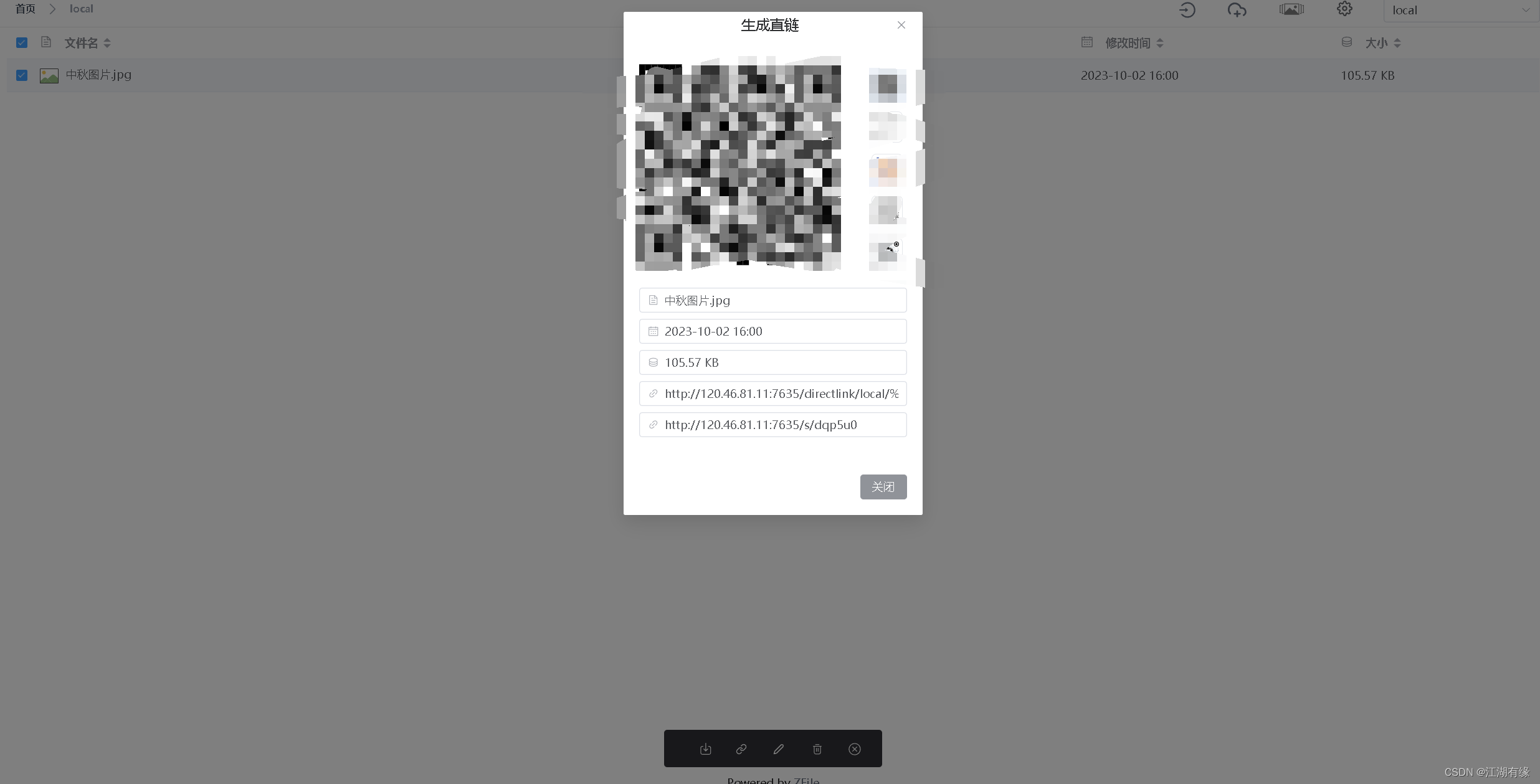Click the download/export icon in toolbar
The height and width of the screenshot is (784, 1540).
pos(705,749)
